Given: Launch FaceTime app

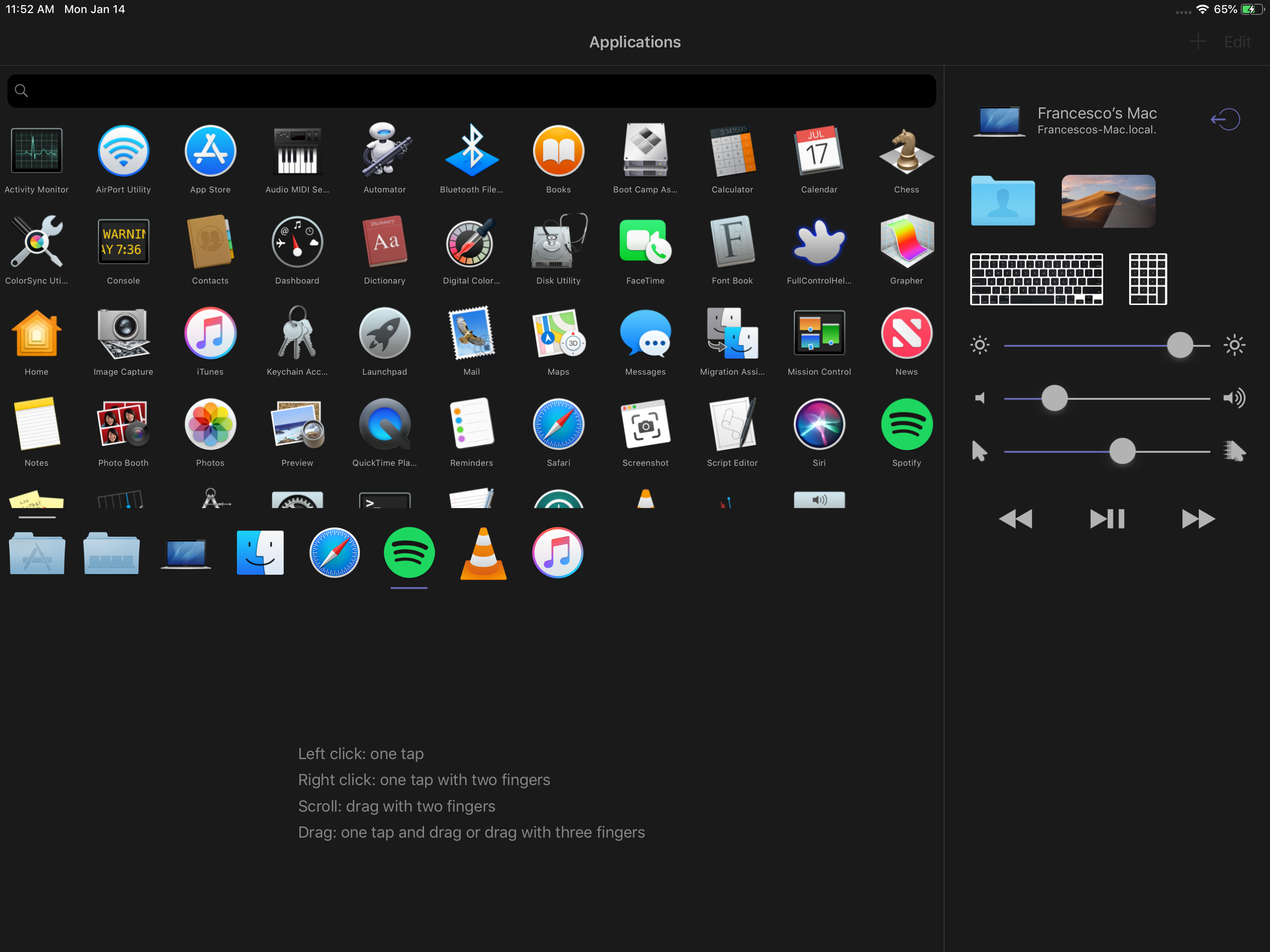Looking at the screenshot, I should [645, 242].
